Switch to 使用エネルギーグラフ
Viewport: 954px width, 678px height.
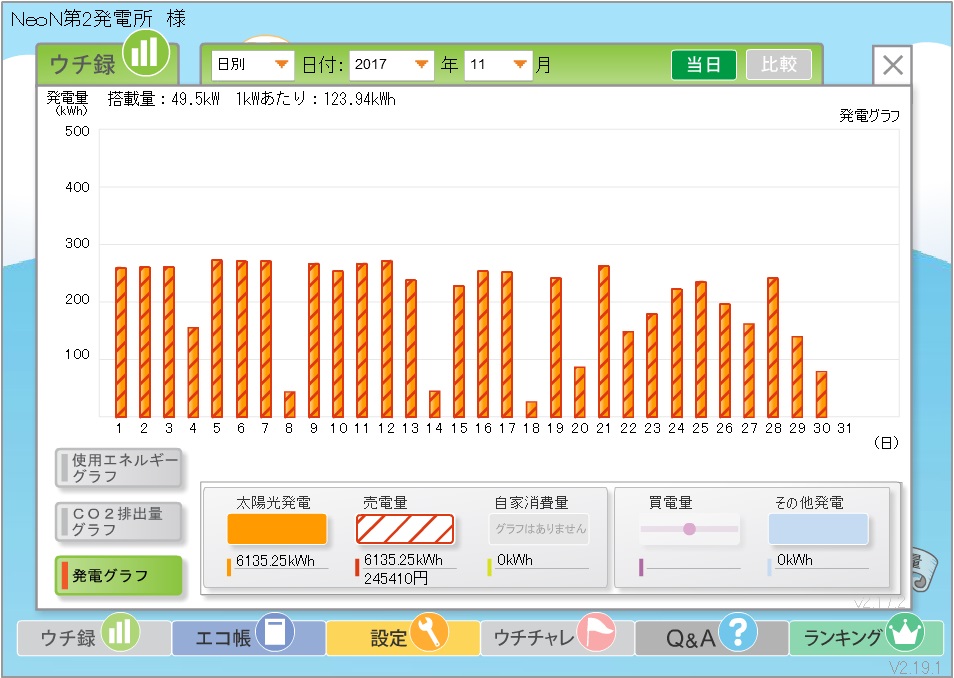(119, 468)
